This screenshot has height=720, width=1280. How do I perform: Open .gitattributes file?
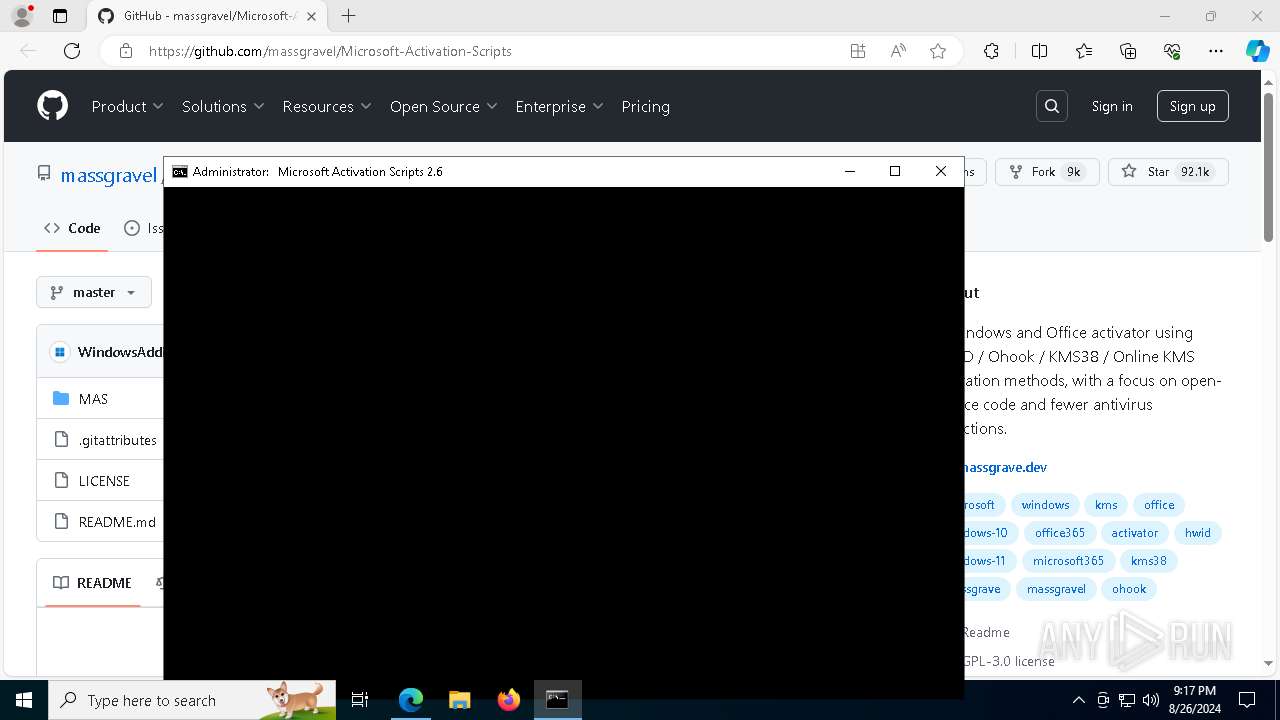(x=118, y=440)
